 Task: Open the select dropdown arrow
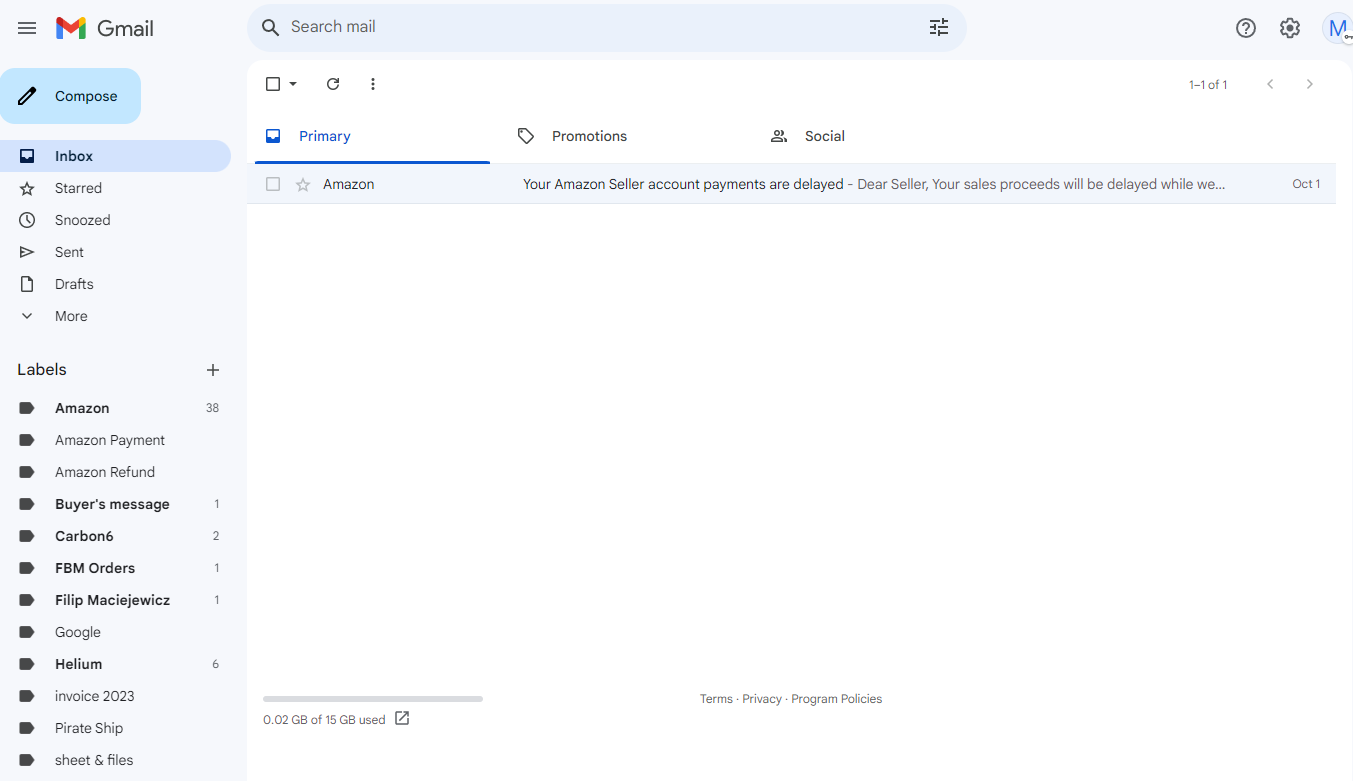click(x=293, y=84)
